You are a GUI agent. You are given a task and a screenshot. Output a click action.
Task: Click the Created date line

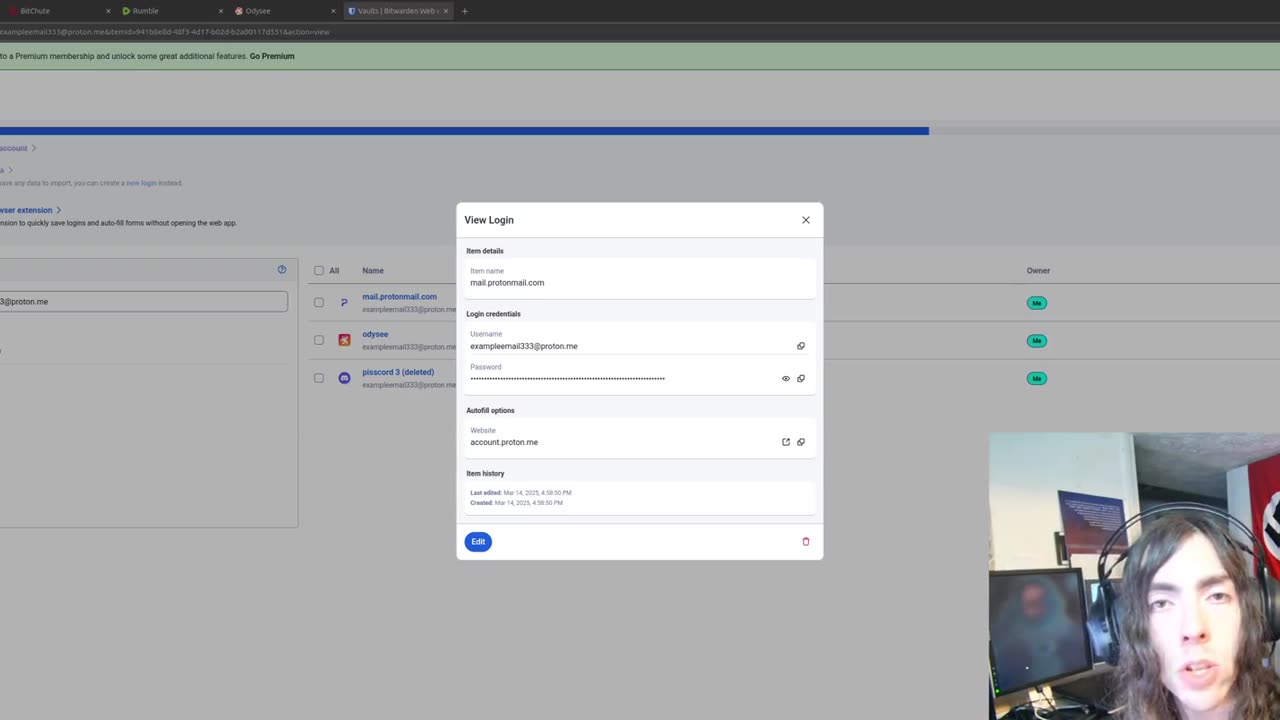(x=516, y=503)
